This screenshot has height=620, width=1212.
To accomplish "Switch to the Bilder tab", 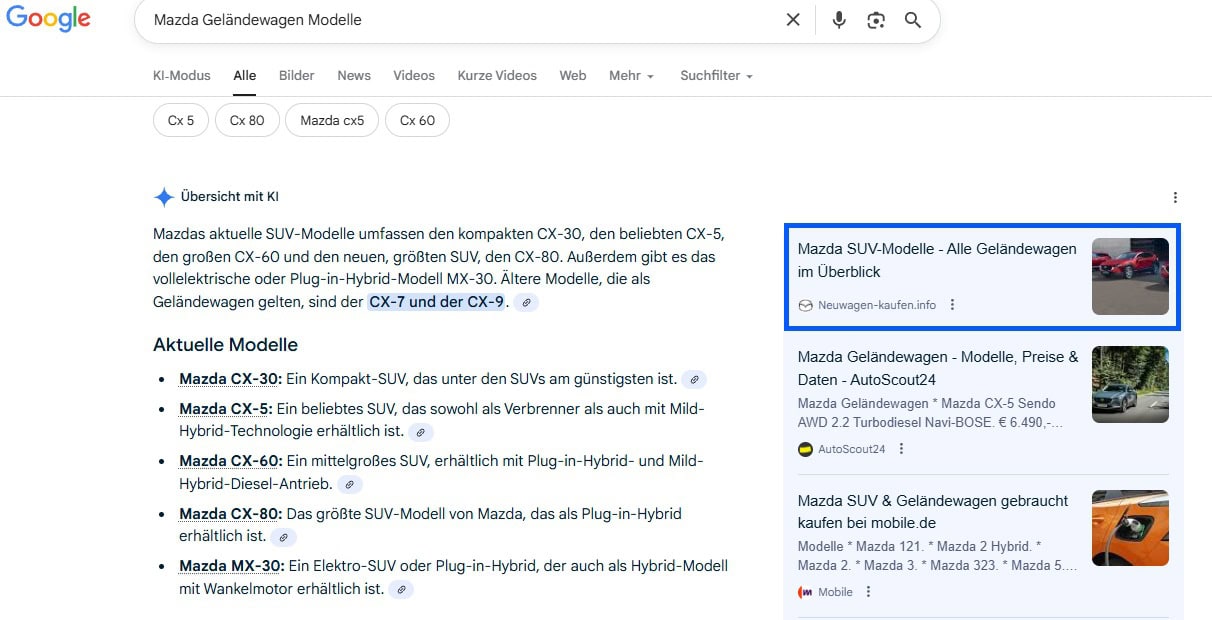I will pos(296,75).
